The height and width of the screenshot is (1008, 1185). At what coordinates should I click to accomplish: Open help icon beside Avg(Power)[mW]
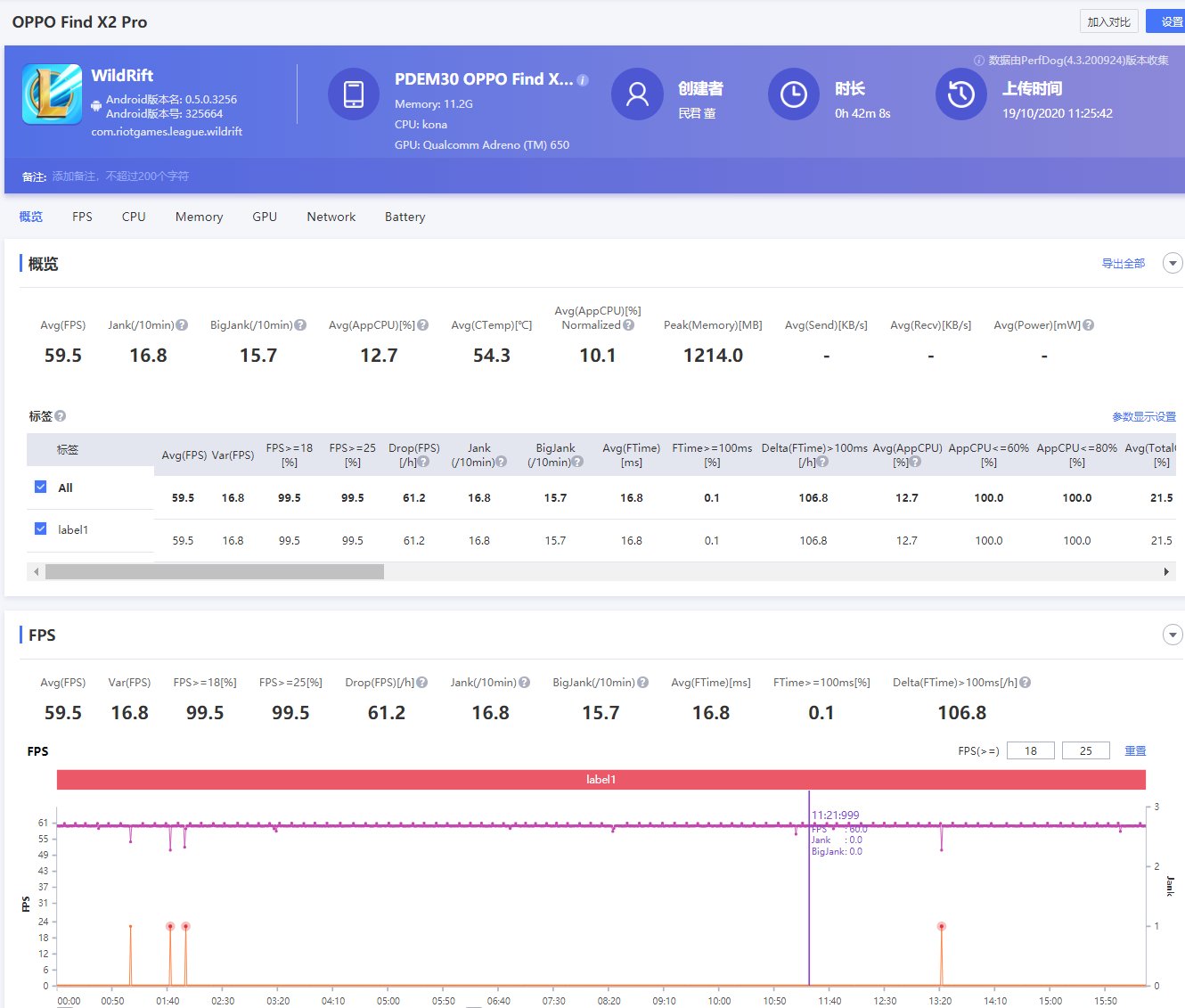point(1089,325)
